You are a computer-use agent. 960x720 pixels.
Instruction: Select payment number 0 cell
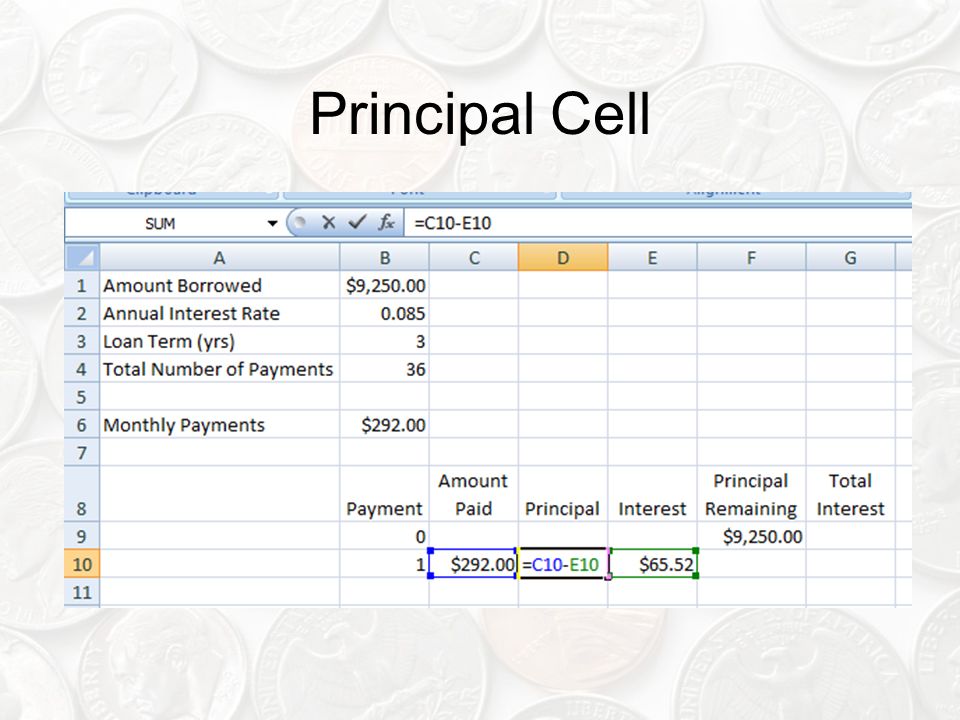(384, 536)
